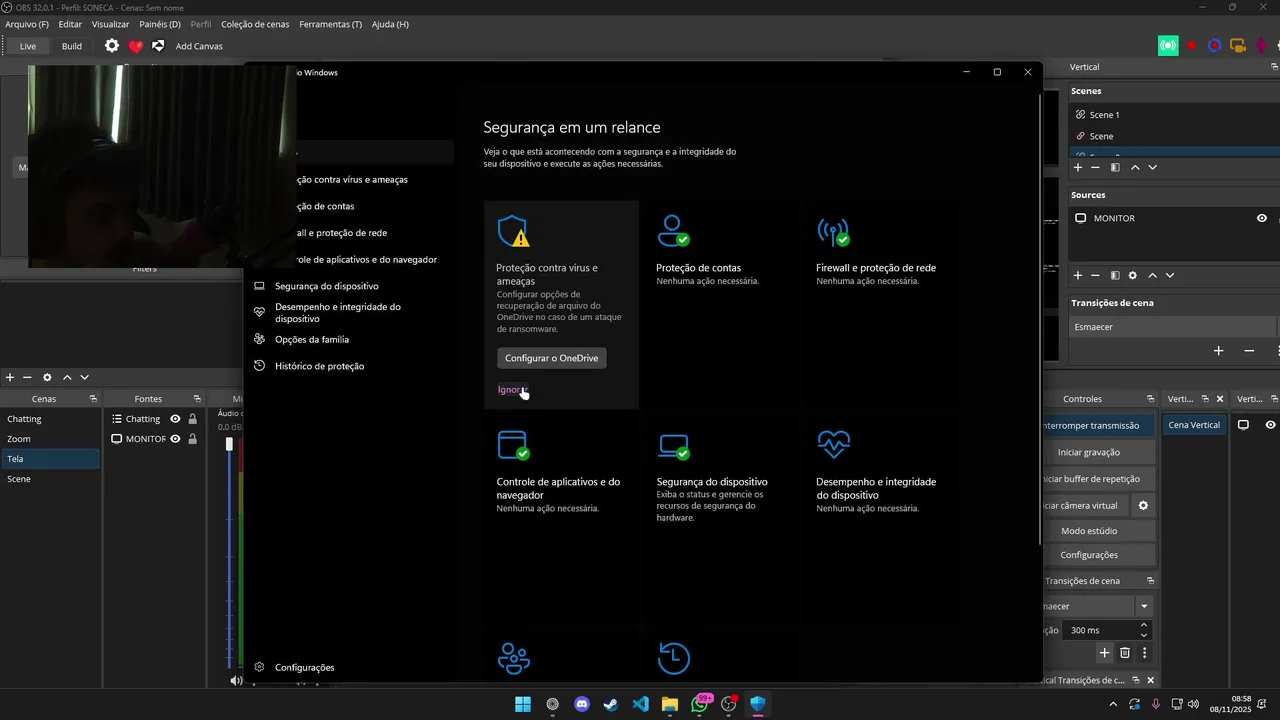Open scene filters gear in Cenas toolbar

pyautogui.click(x=46, y=377)
